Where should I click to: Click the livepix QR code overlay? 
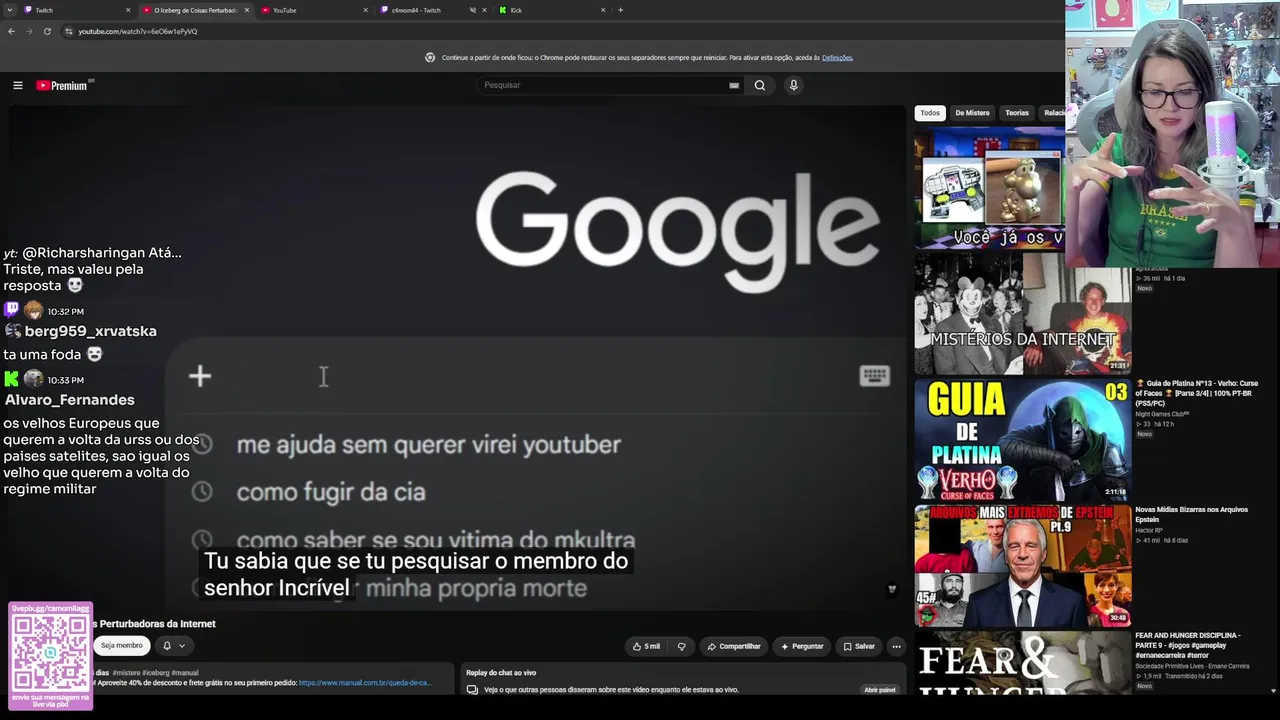click(51, 655)
